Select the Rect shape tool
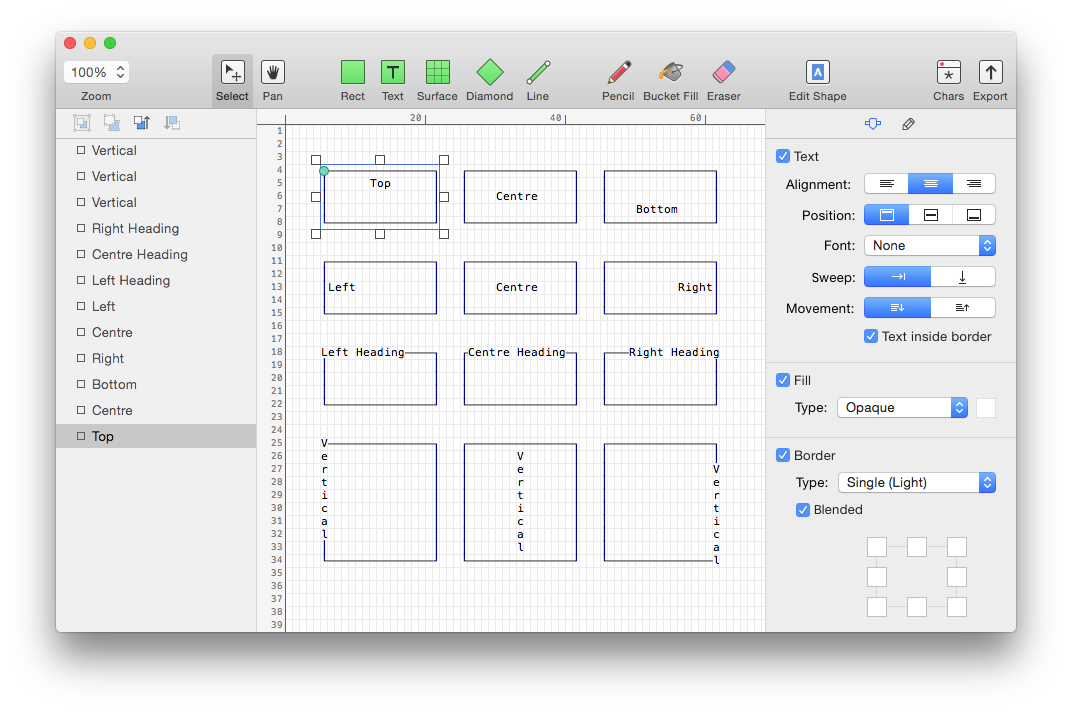The width and height of the screenshot is (1072, 712). [352, 73]
